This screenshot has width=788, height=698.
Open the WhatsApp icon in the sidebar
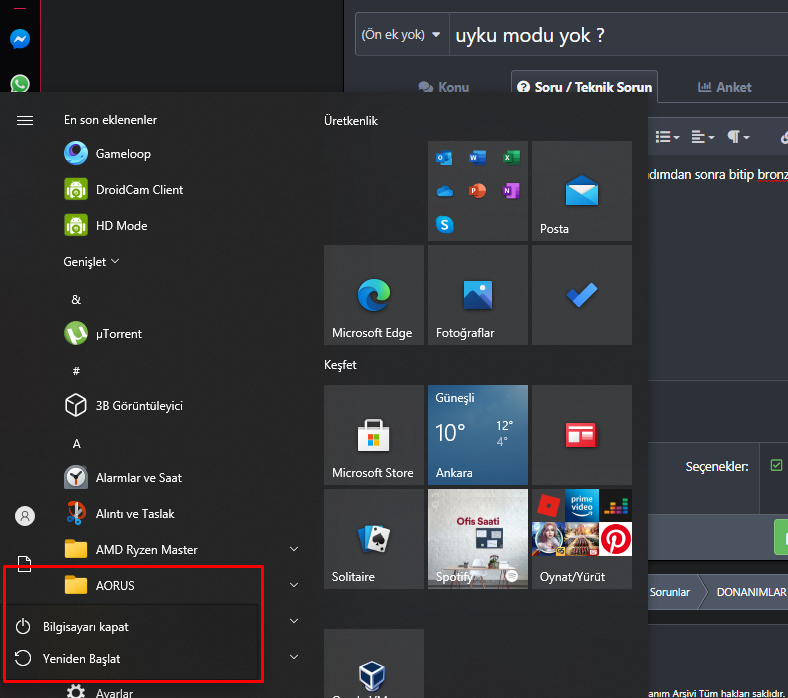20,83
